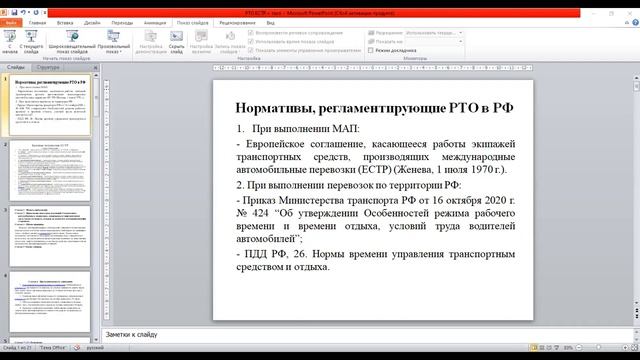Select slide 1 thumbnail
This screenshot has width=640, height=360.
point(50,105)
